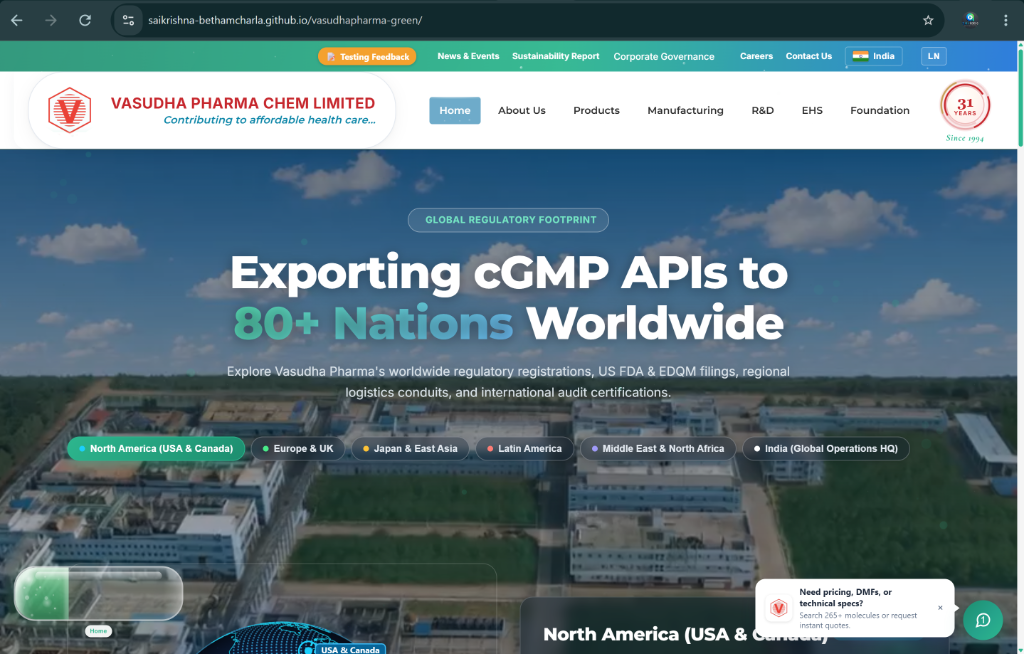Open Sustainability Report link
The height and width of the screenshot is (654, 1024).
click(x=556, y=56)
